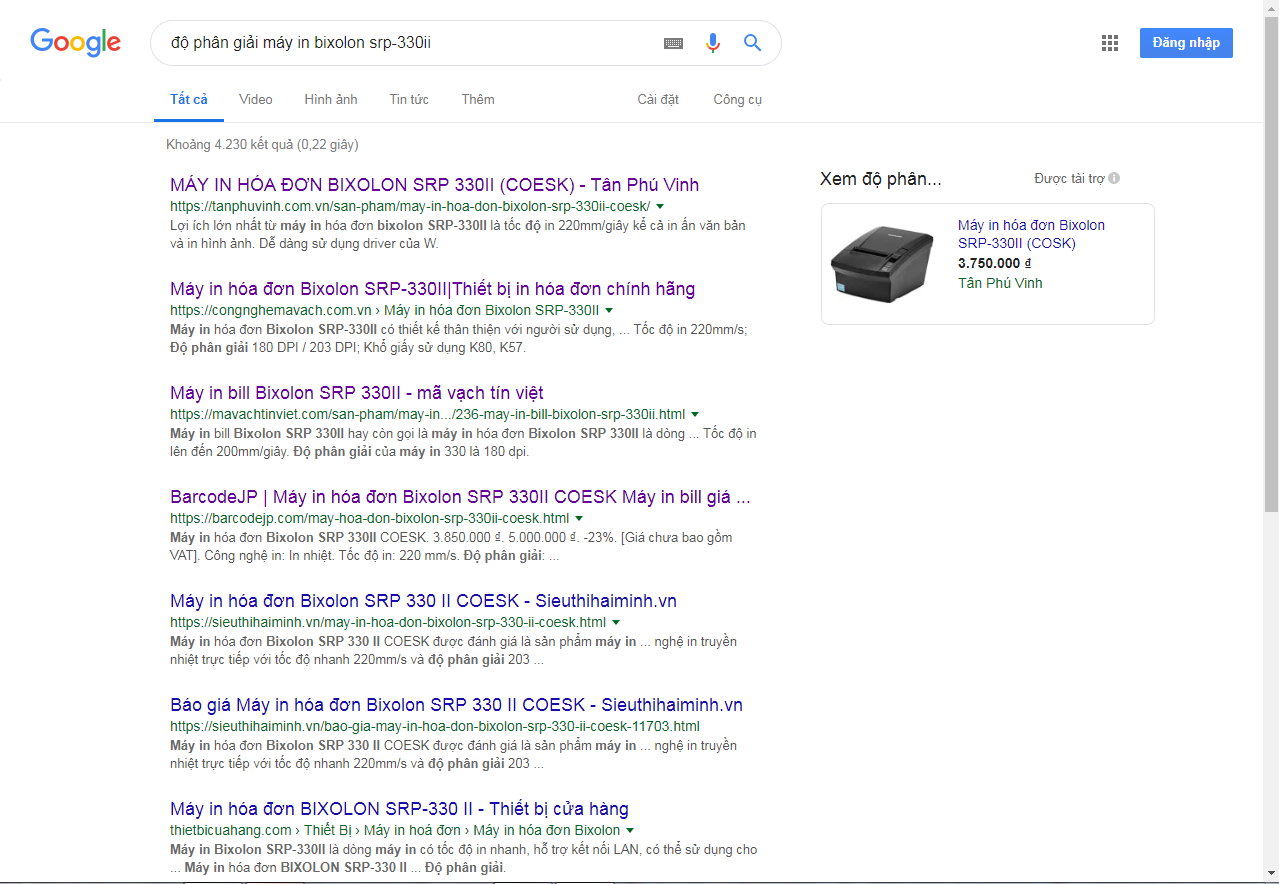Expand dropdown arrow next to mavachtinviet.com URL
This screenshot has height=884, width=1279.
pos(695,415)
